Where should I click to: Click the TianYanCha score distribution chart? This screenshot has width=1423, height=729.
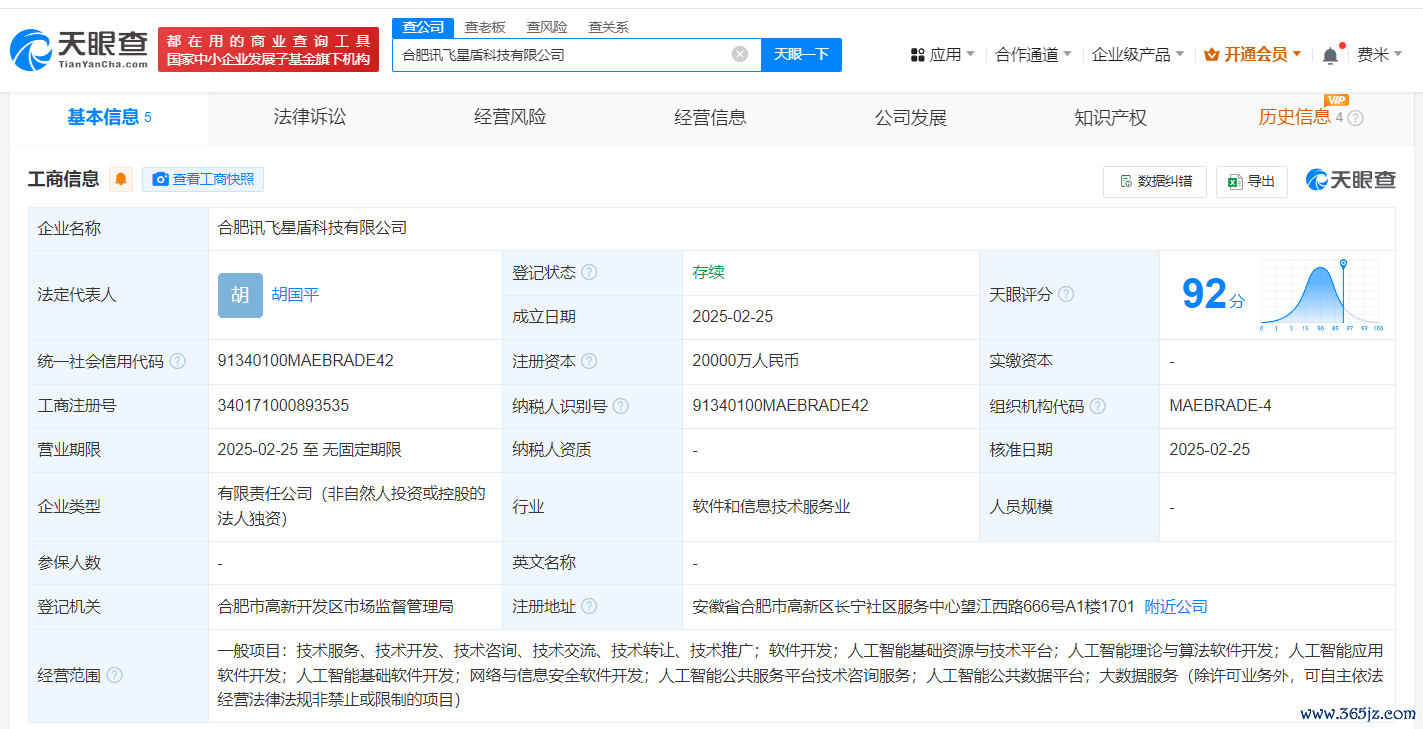pyautogui.click(x=1320, y=295)
